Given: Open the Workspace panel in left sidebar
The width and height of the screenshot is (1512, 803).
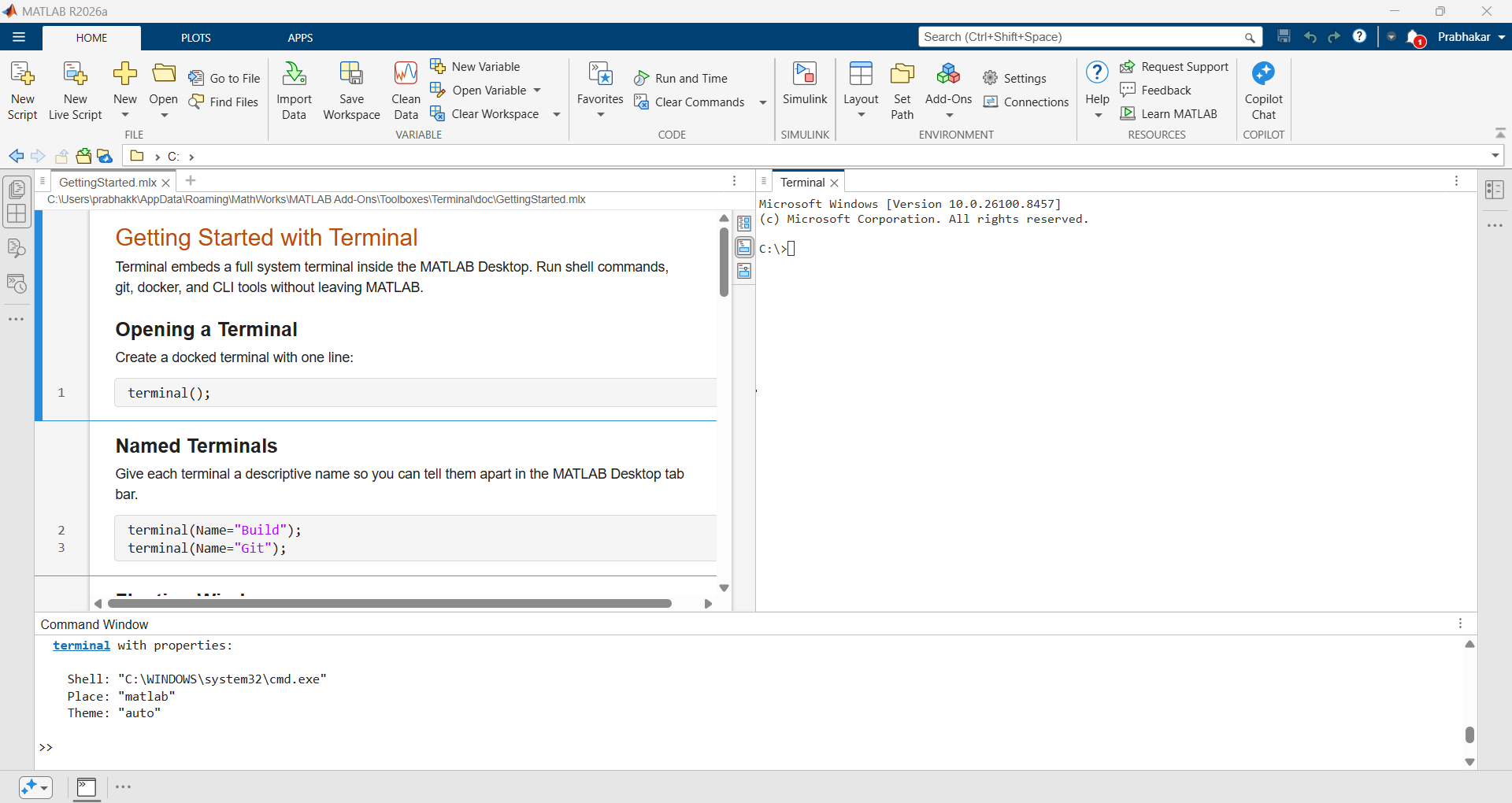Looking at the screenshot, I should (17, 213).
